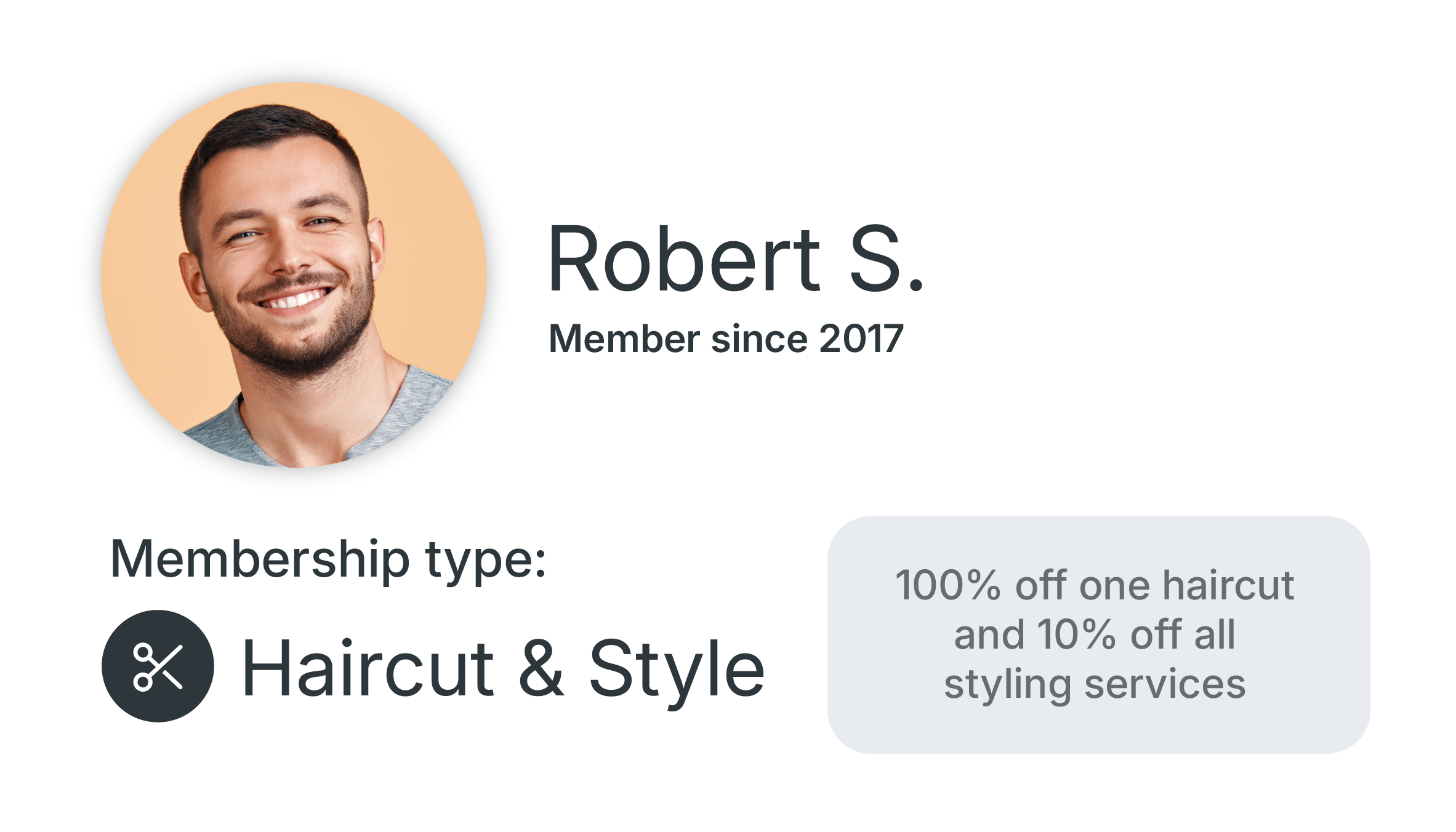Click the styling services text line
This screenshot has width=1456, height=832.
1095,684
